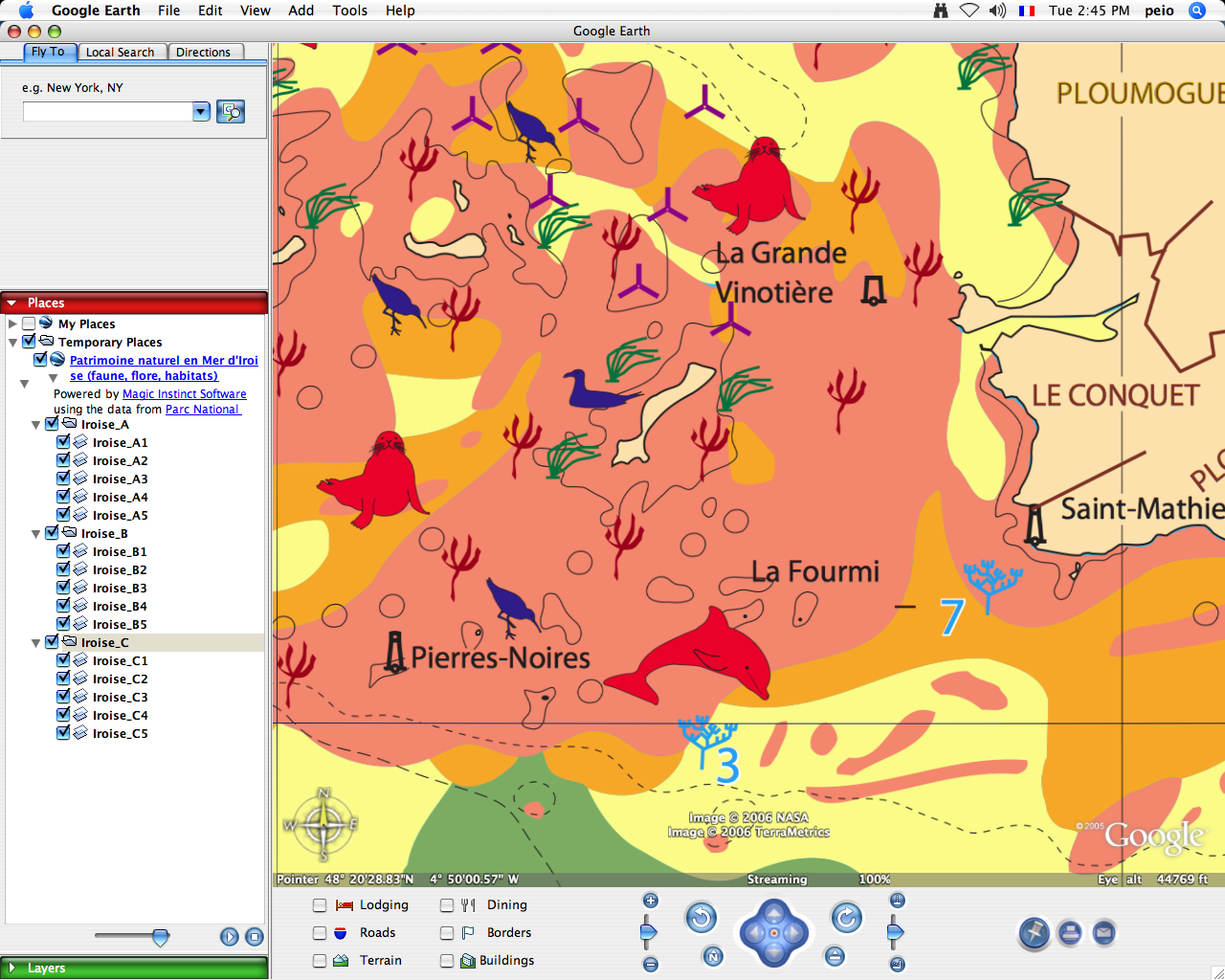Switch to the Directions tab
The width and height of the screenshot is (1225, 980).
(x=203, y=53)
